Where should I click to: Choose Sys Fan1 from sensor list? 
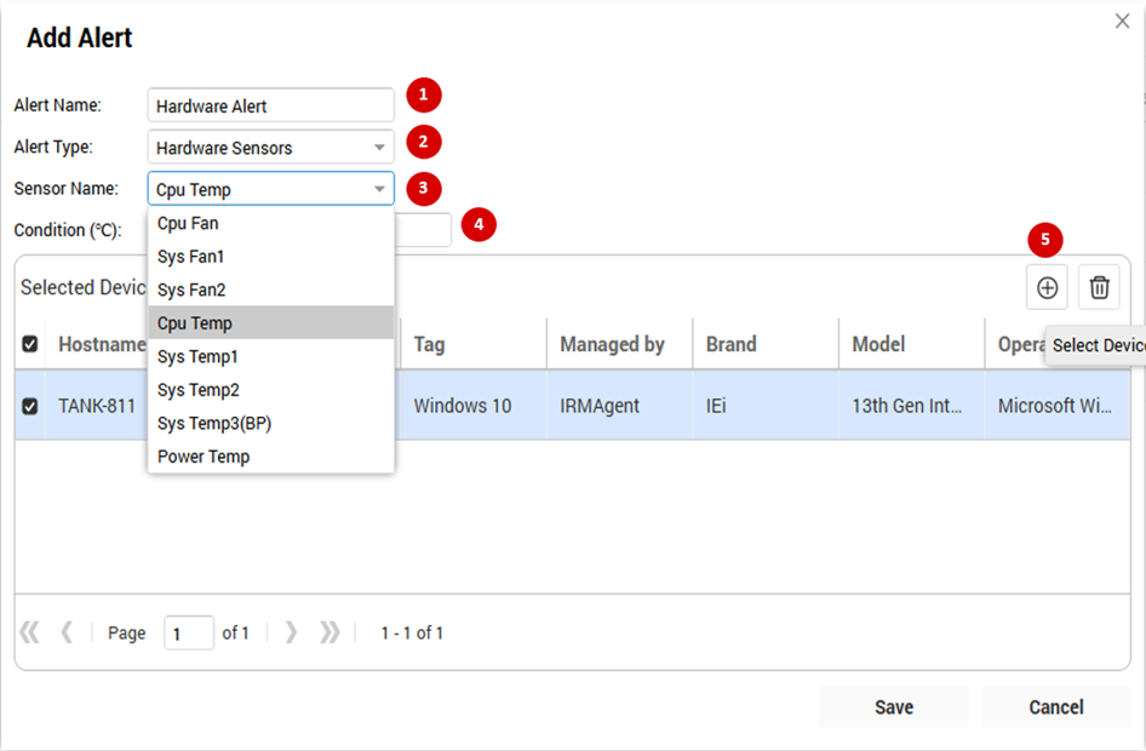click(271, 256)
